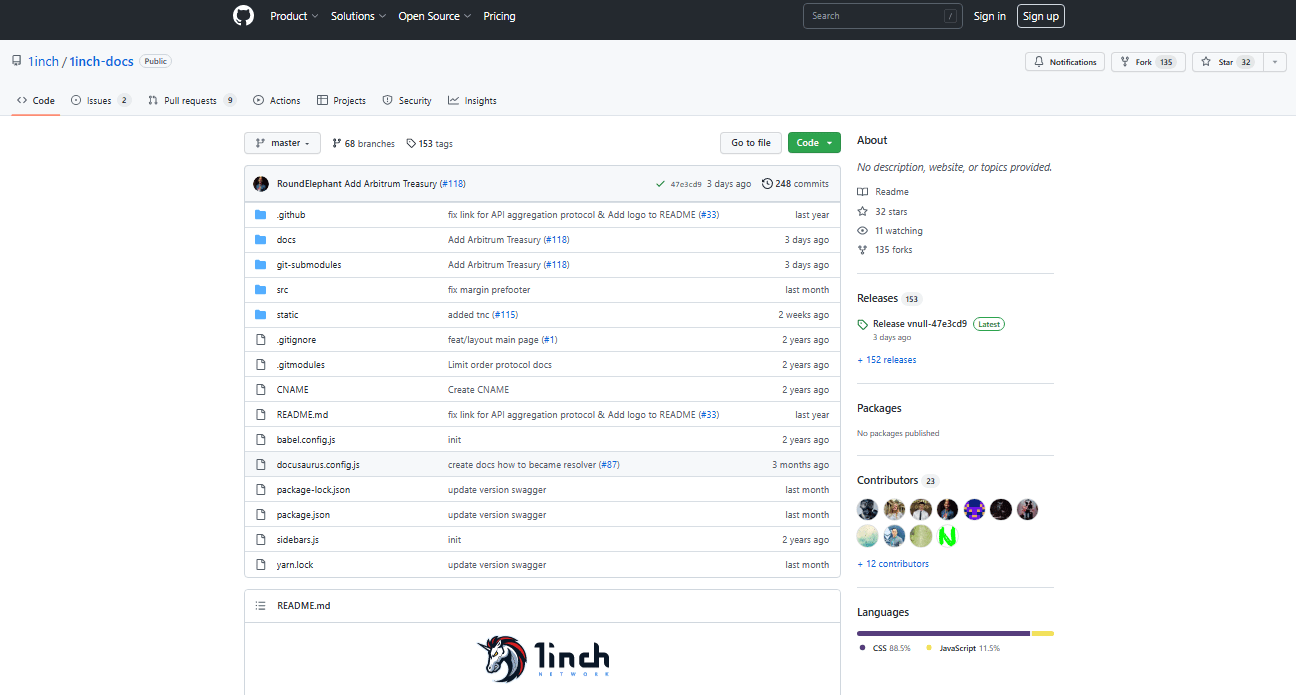Click the sidebars.js file icon
The image size is (1296, 695).
point(261,540)
